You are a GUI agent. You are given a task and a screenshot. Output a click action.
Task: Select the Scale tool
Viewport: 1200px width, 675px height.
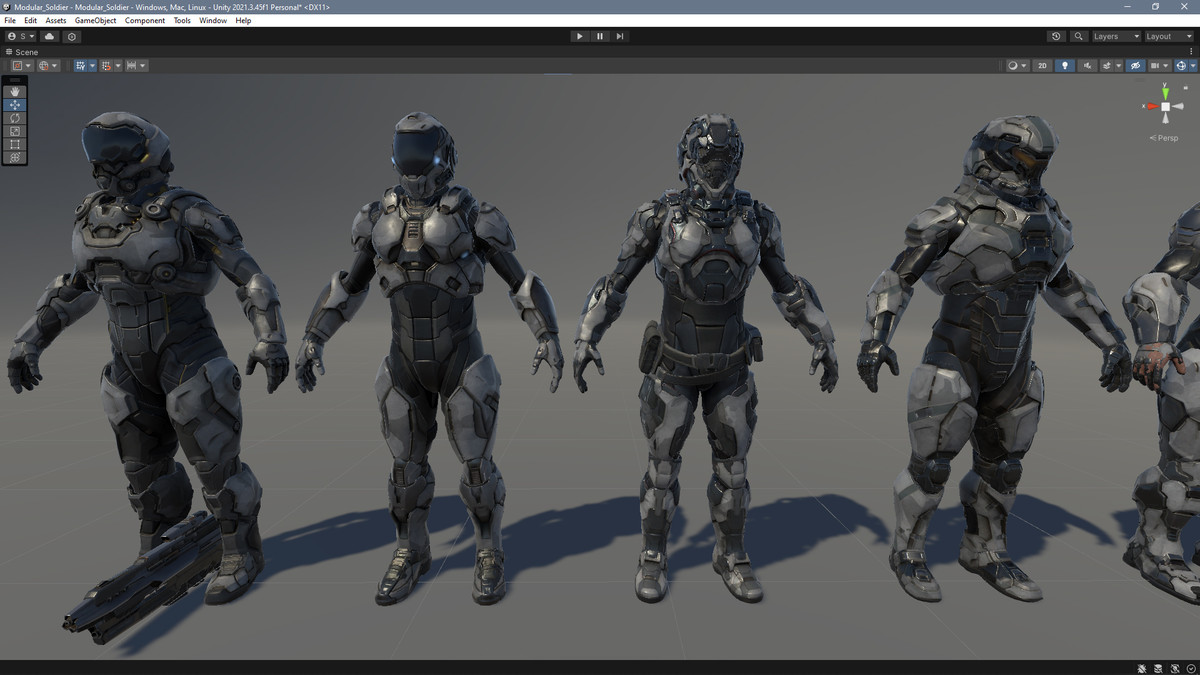click(x=15, y=131)
